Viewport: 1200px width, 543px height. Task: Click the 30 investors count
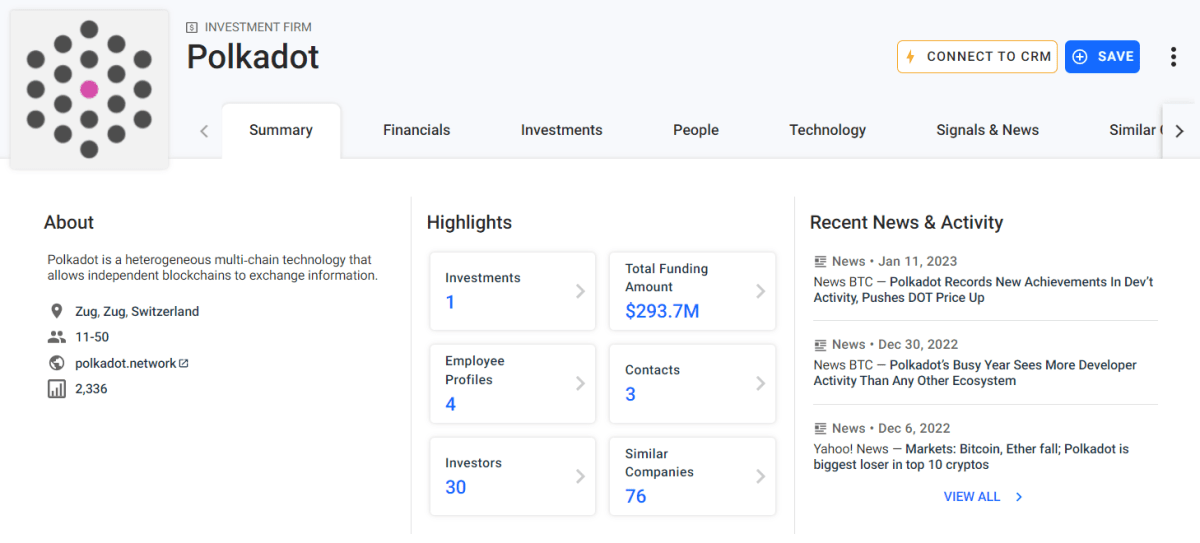[456, 487]
